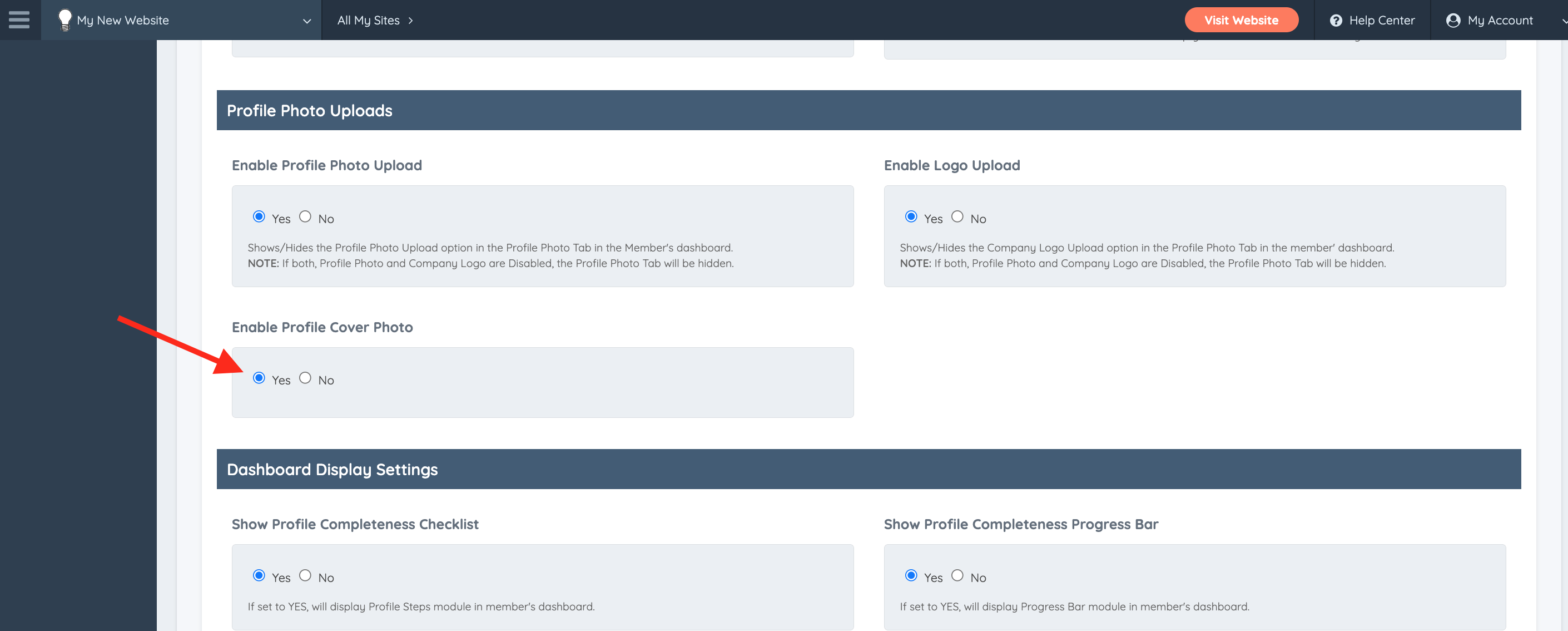Choose No for Profile Completeness Progress Bar
The image size is (1568, 631).
pyautogui.click(x=957, y=575)
